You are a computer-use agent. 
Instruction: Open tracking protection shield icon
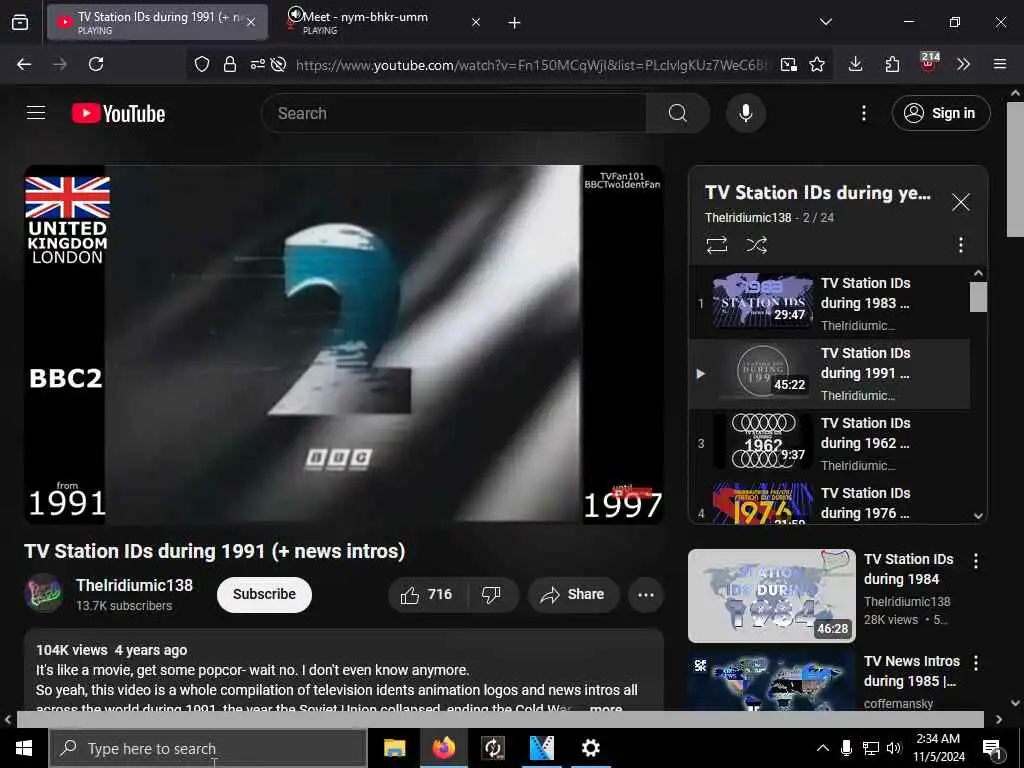tap(202, 64)
